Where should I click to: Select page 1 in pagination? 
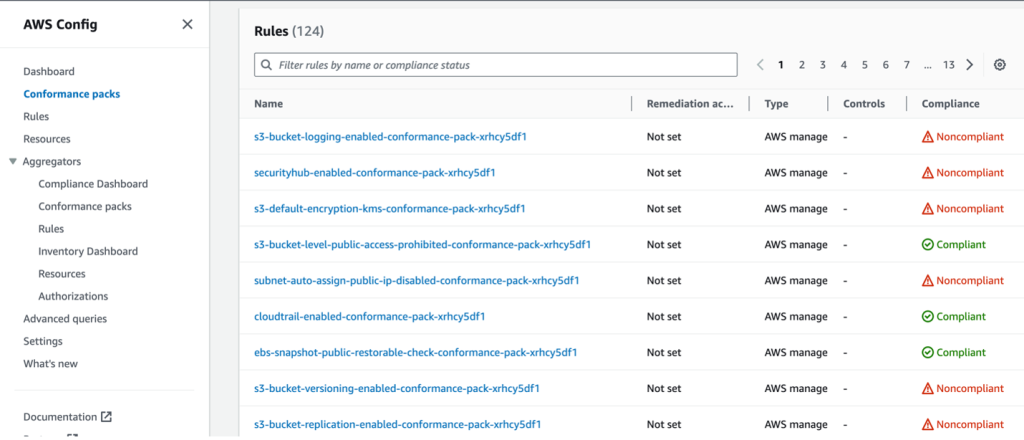pyautogui.click(x=780, y=65)
